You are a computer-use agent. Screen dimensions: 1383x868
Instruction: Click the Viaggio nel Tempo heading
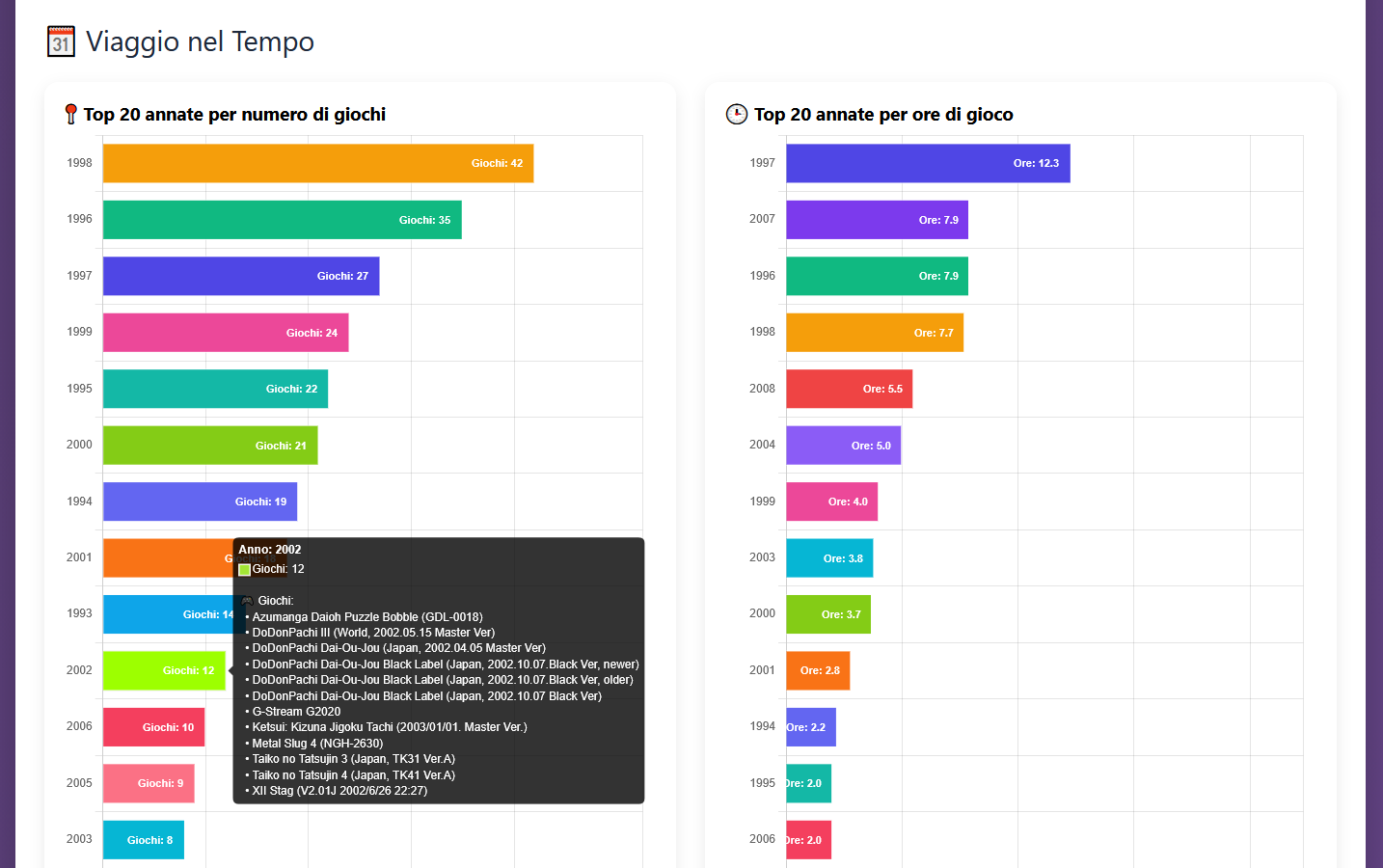(200, 41)
